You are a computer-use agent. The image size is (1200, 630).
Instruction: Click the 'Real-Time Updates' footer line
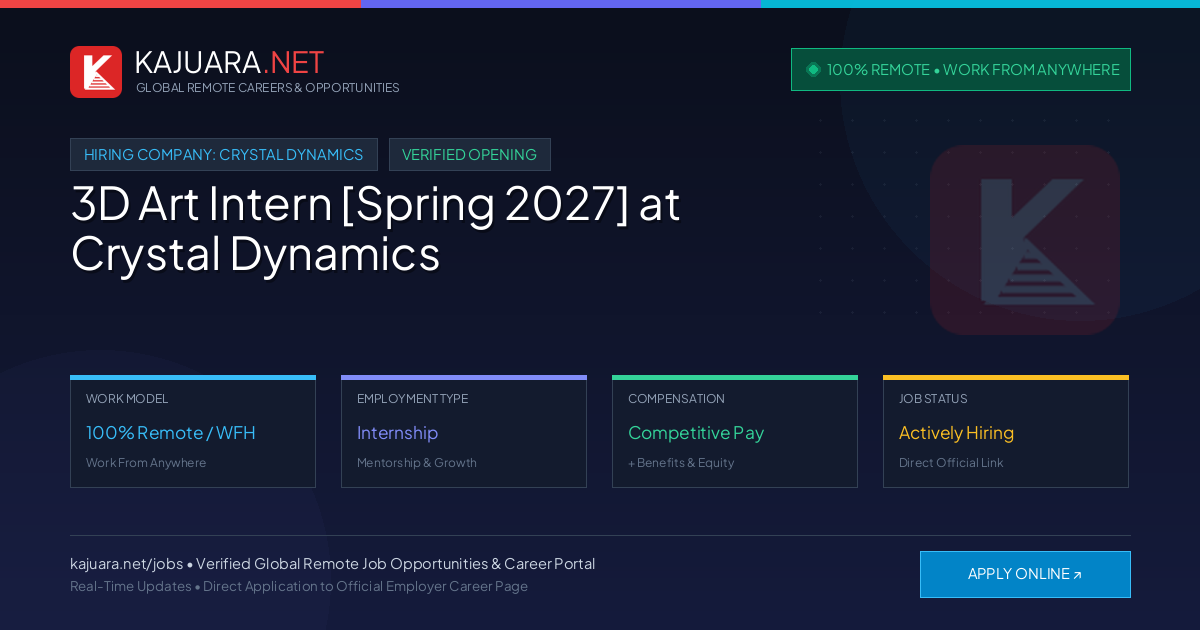pos(299,586)
